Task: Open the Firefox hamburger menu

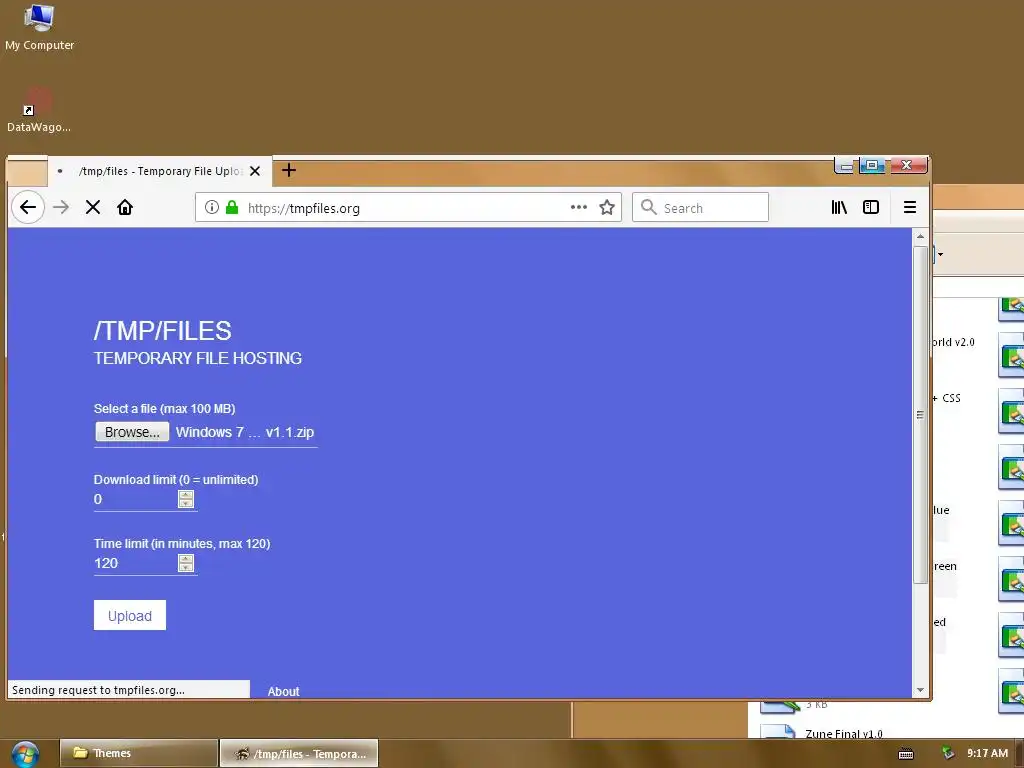Action: 910,207
